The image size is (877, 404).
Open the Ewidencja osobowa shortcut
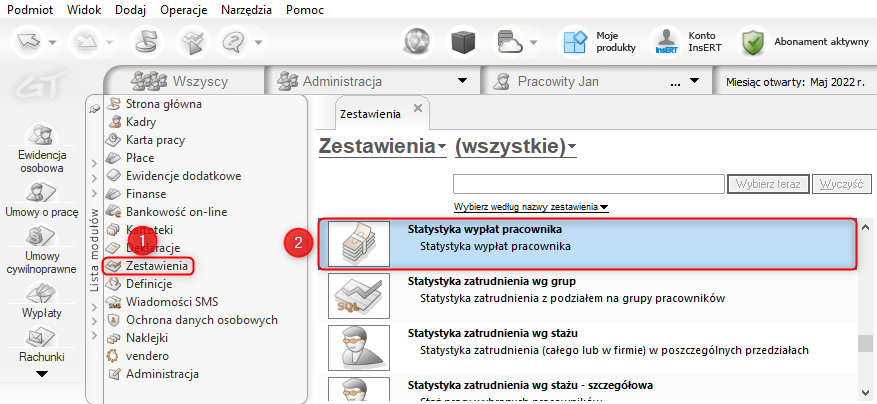(x=43, y=148)
